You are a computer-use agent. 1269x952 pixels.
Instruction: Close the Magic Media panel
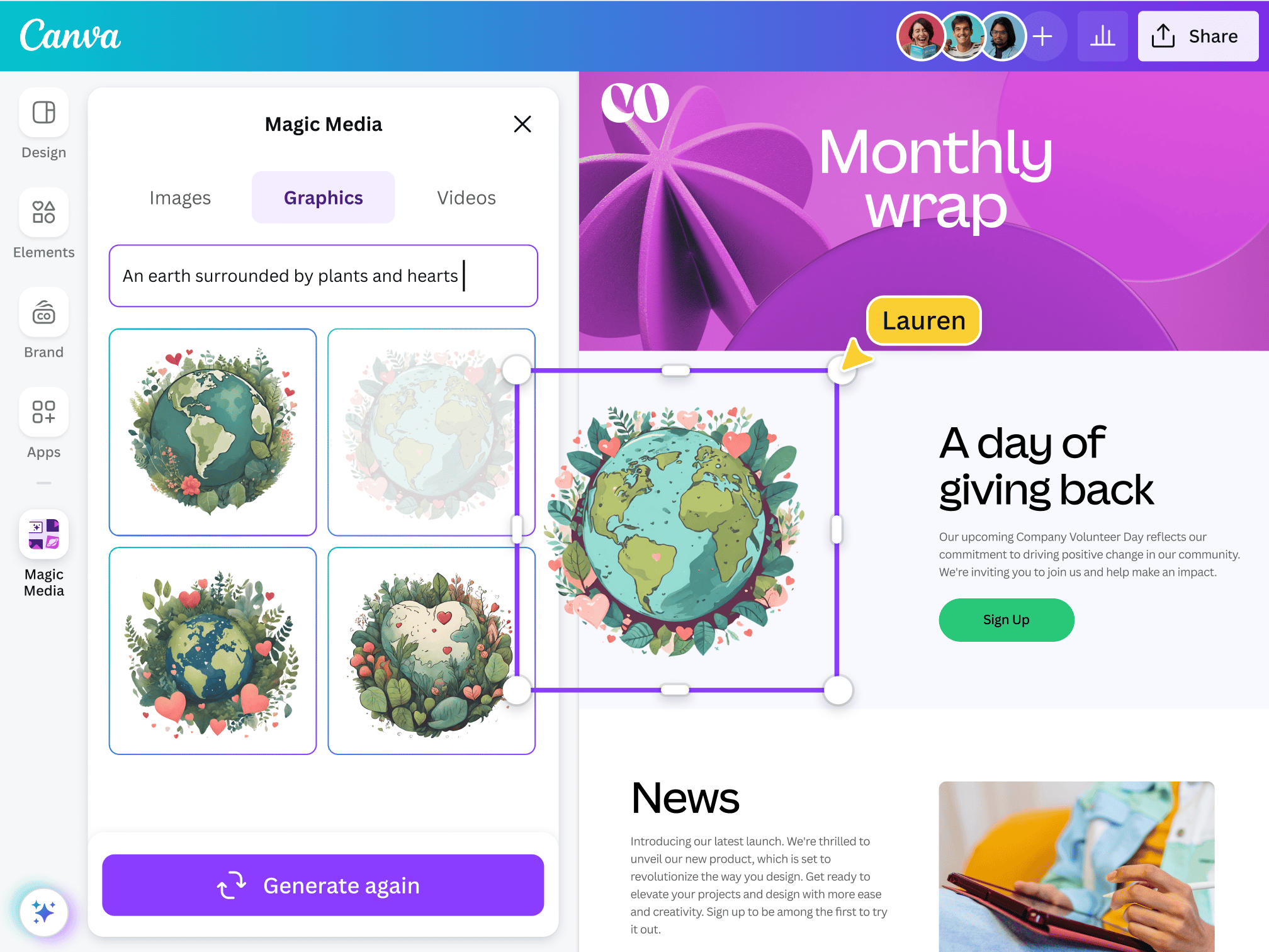pyautogui.click(x=522, y=124)
